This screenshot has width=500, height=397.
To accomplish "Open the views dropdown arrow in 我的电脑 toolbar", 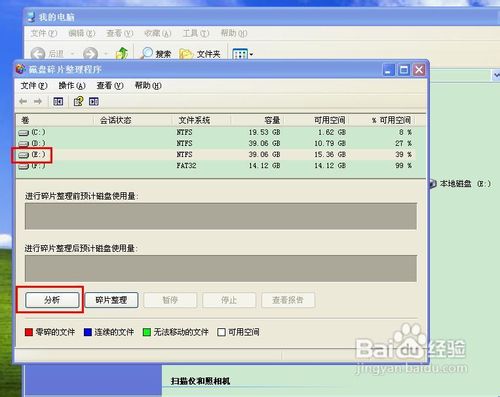I will click(251, 54).
